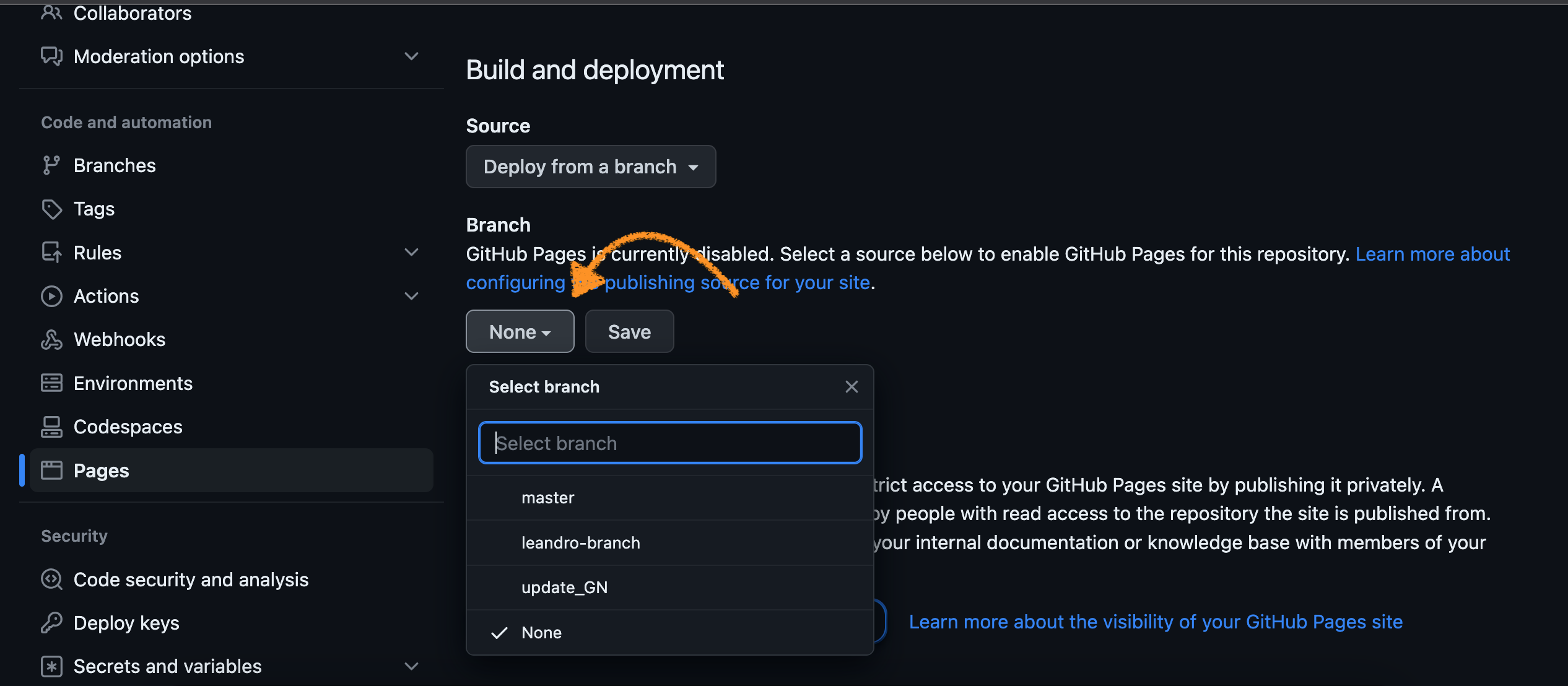Go to Branches settings
This screenshot has width=1568, height=686.
point(115,165)
